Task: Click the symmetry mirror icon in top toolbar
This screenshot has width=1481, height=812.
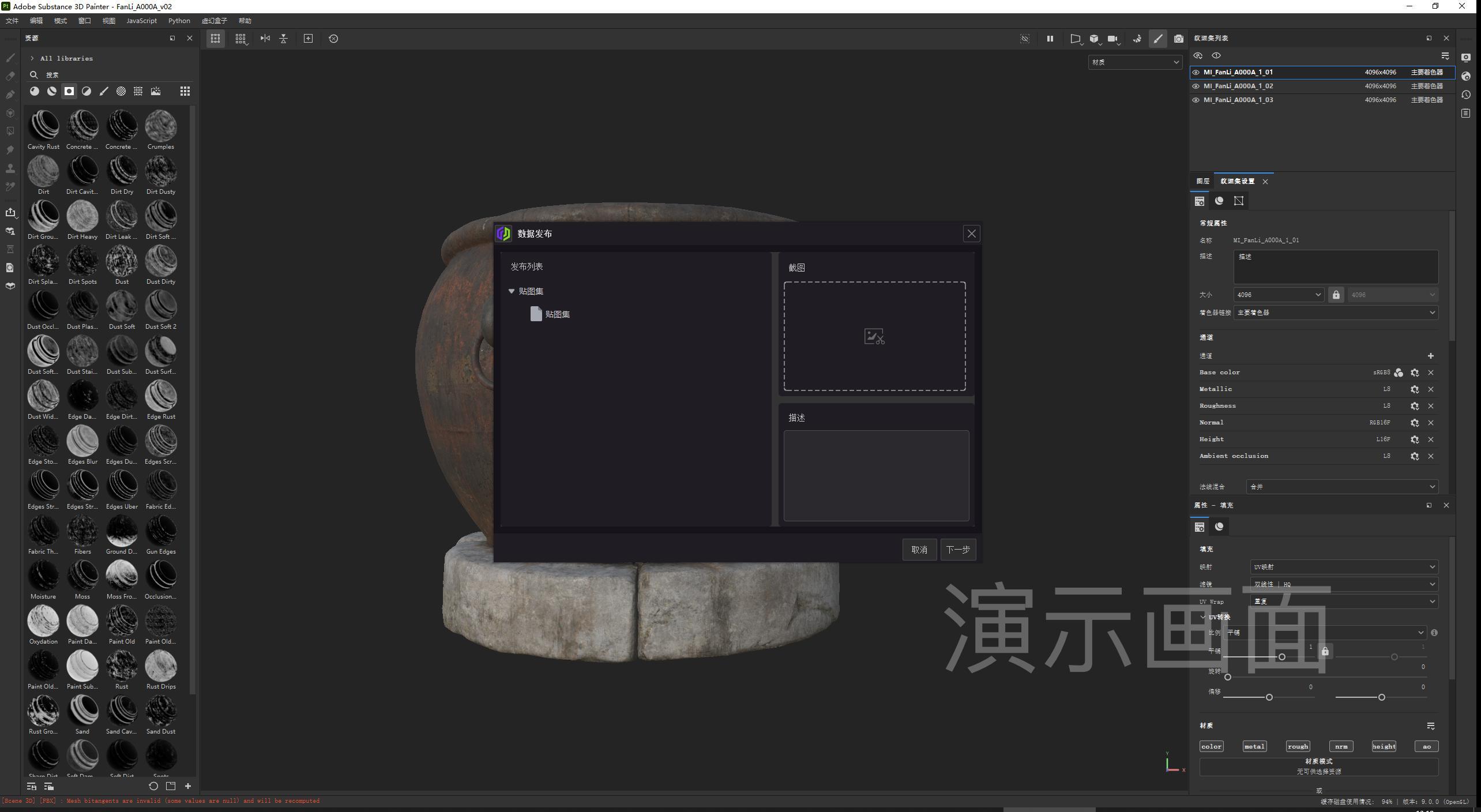Action: click(x=265, y=39)
